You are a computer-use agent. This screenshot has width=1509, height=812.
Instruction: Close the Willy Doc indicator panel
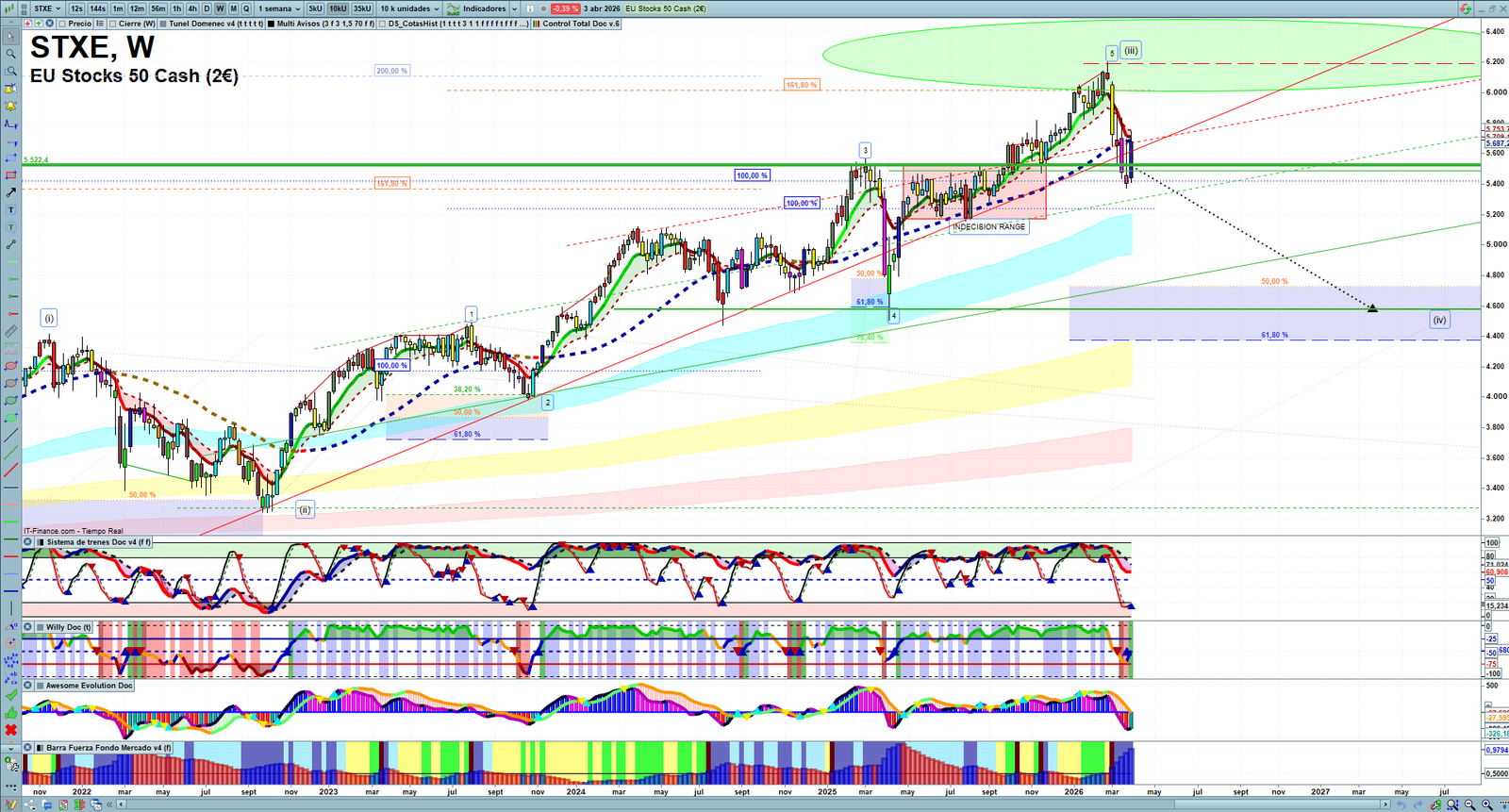(28, 627)
